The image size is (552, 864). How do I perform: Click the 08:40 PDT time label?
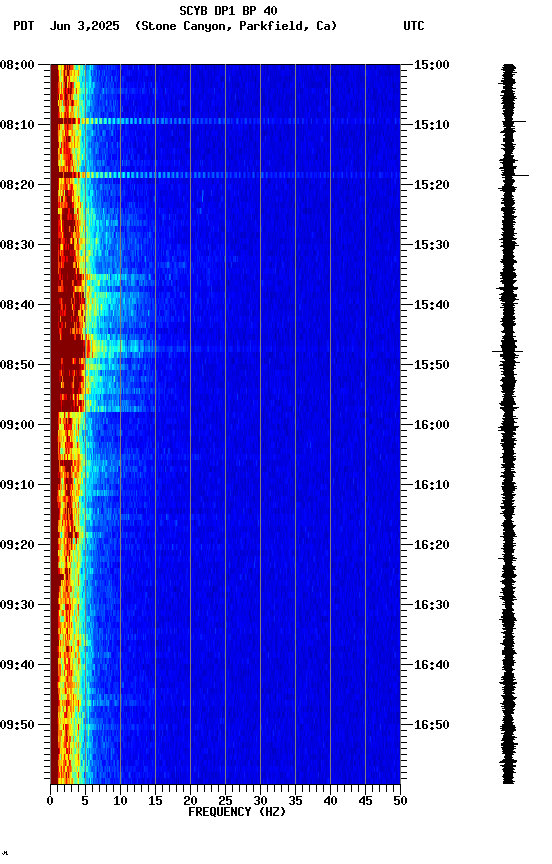(x=17, y=305)
